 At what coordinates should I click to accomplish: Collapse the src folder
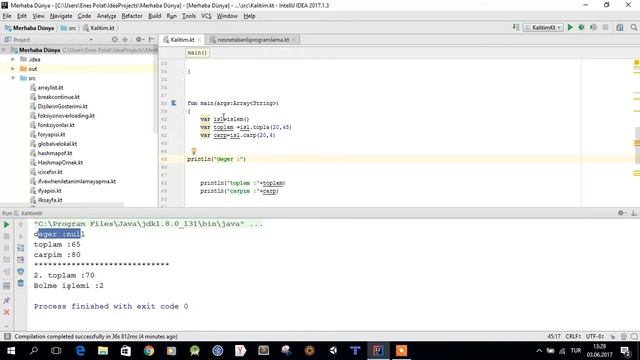click(x=13, y=78)
